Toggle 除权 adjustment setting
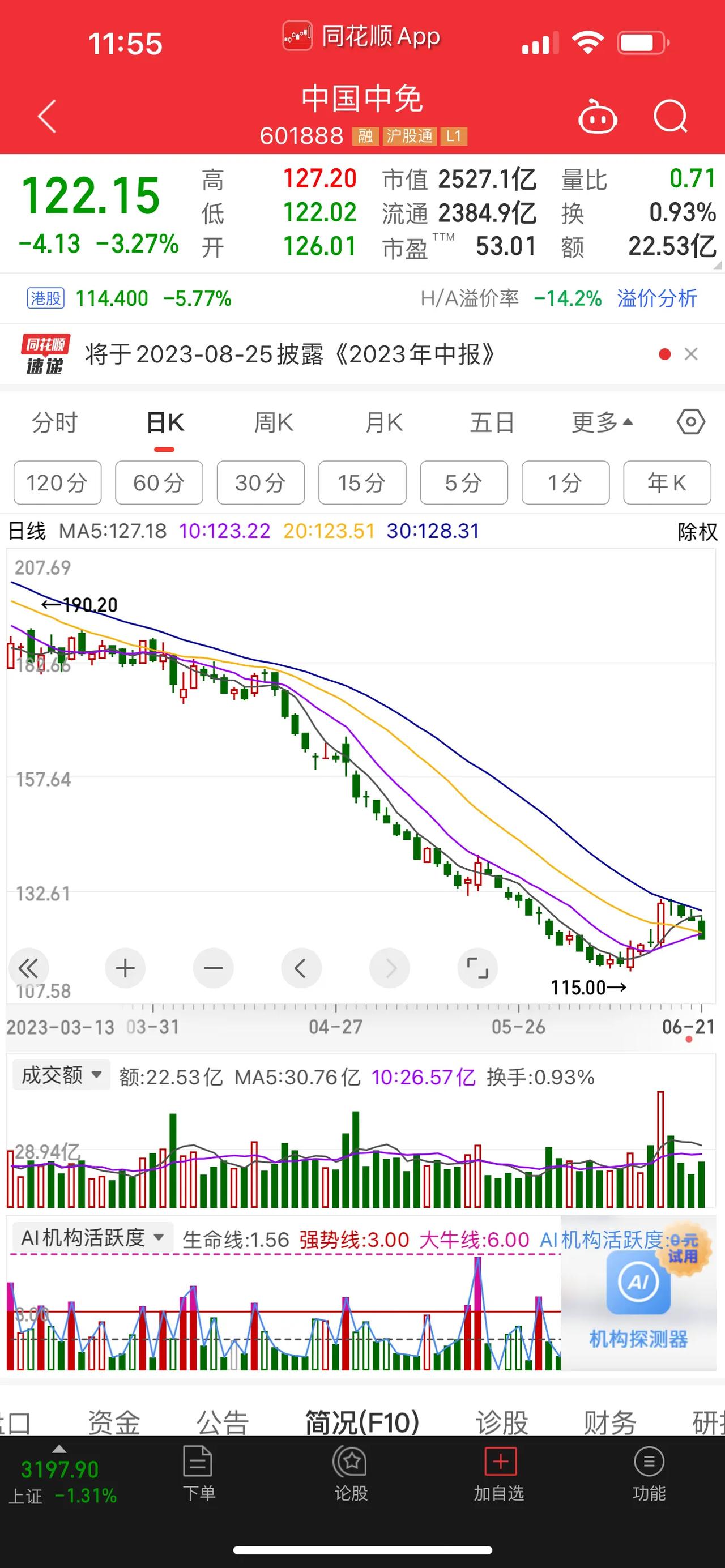 [698, 531]
